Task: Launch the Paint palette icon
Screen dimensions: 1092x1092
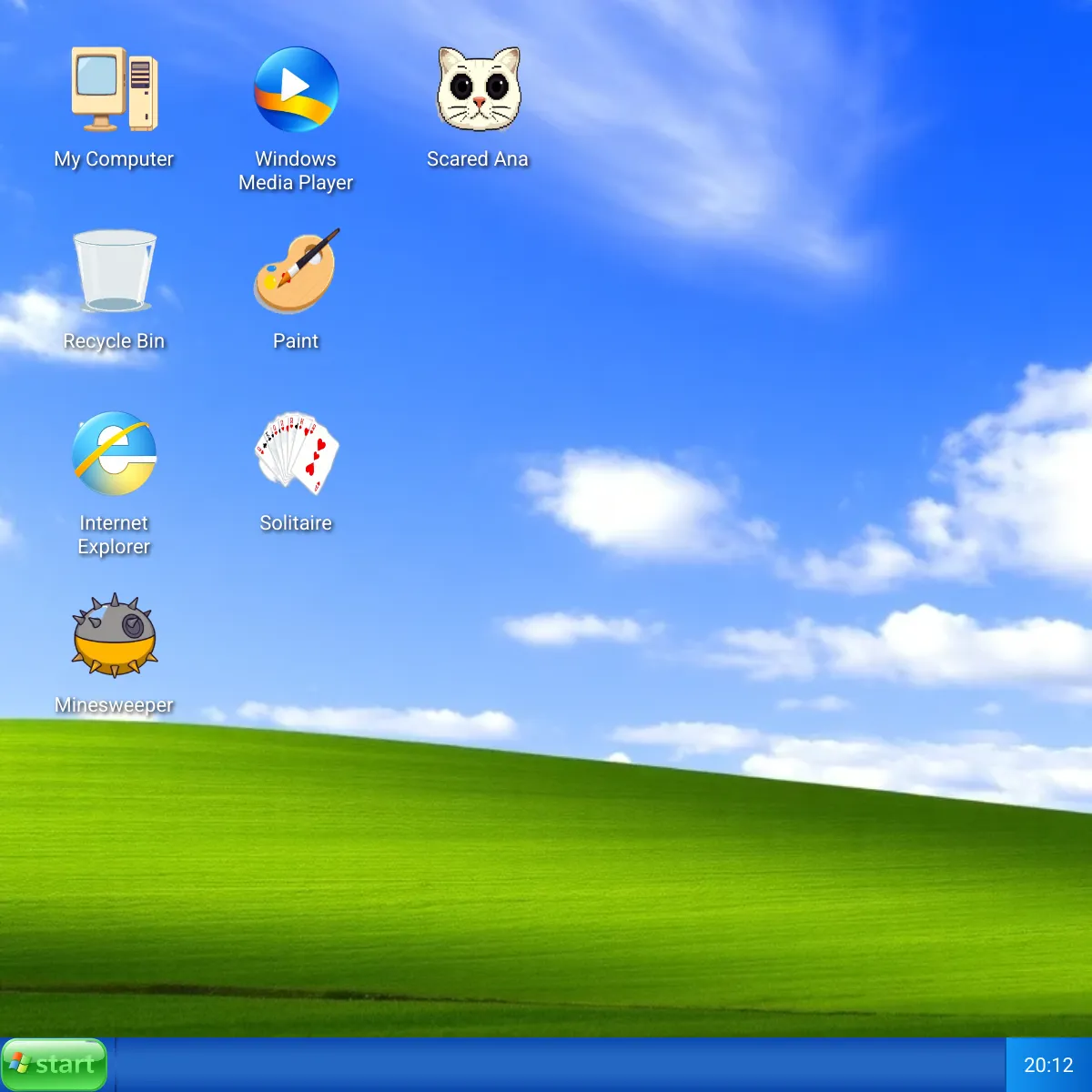Action: tap(296, 271)
